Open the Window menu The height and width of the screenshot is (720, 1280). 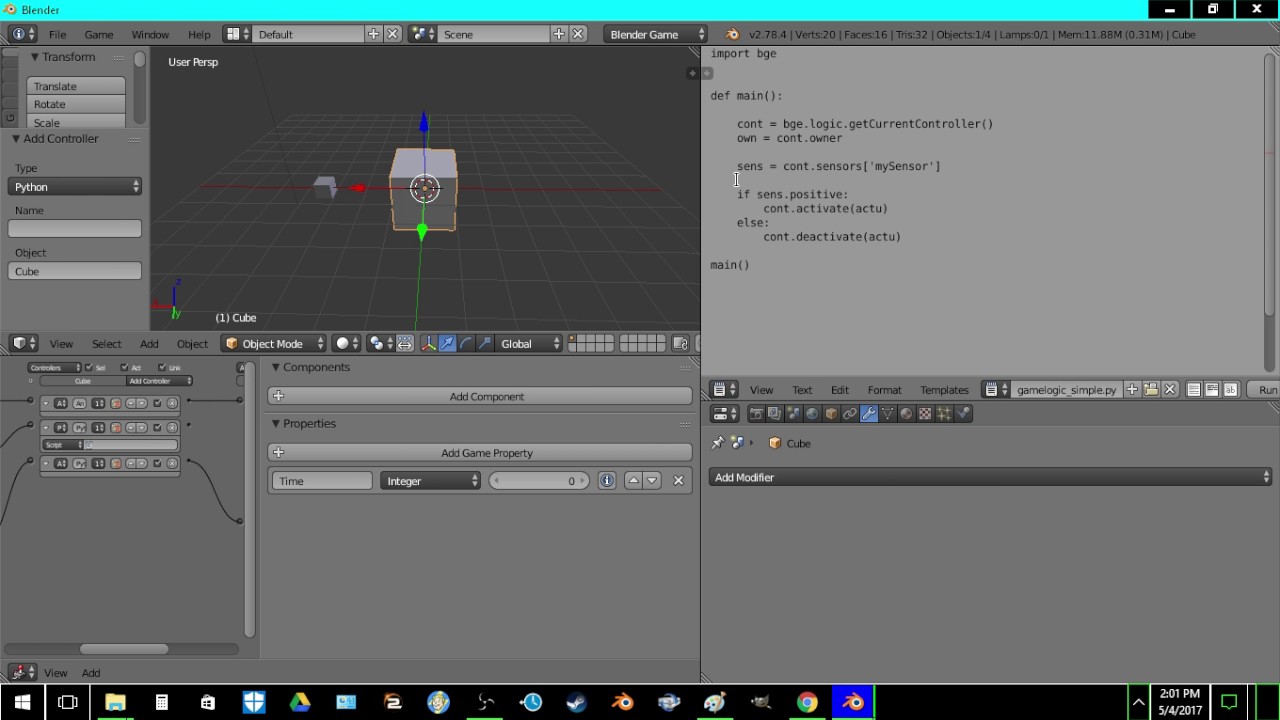click(150, 34)
